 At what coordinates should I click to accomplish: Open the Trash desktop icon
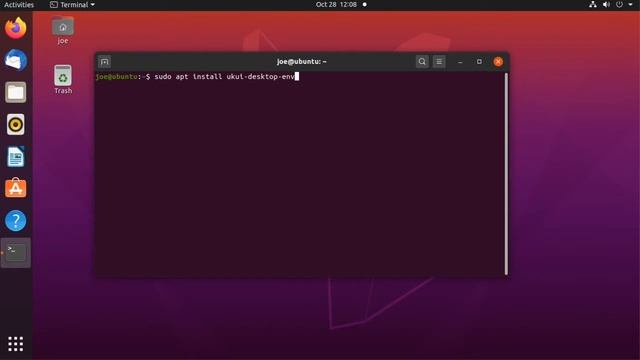pyautogui.click(x=63, y=80)
